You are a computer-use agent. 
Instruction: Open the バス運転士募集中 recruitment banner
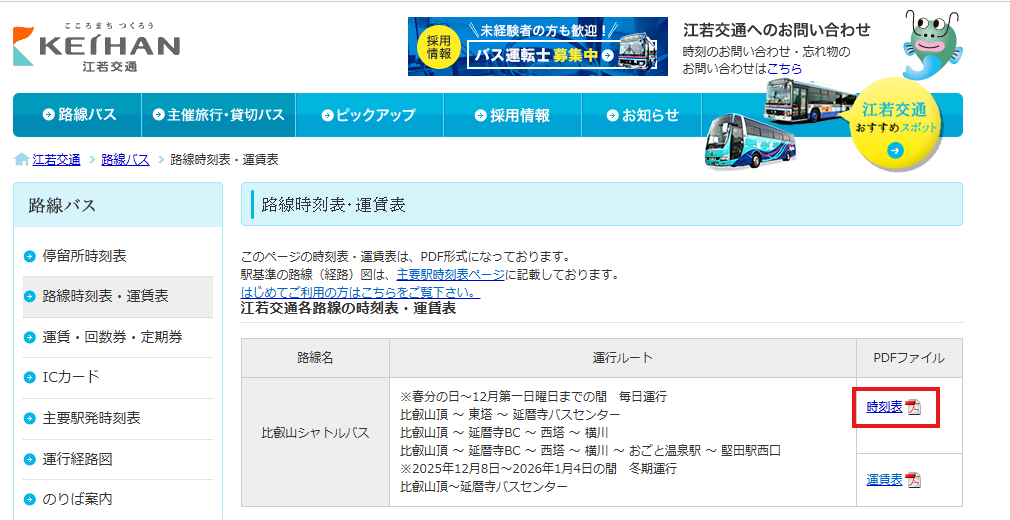[x=537, y=46]
